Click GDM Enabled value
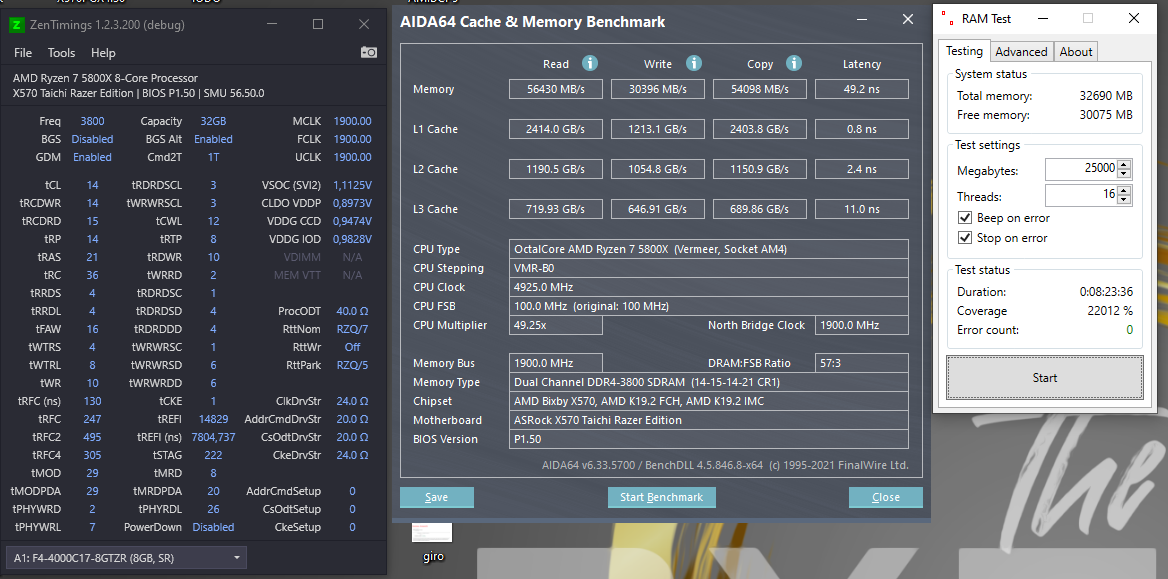1168x579 pixels. 92,157
